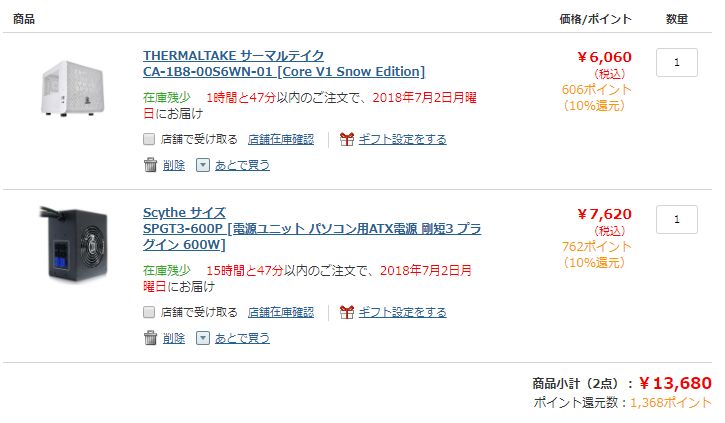Enable 店舗で受け取る for Thermaltake case

(150, 139)
